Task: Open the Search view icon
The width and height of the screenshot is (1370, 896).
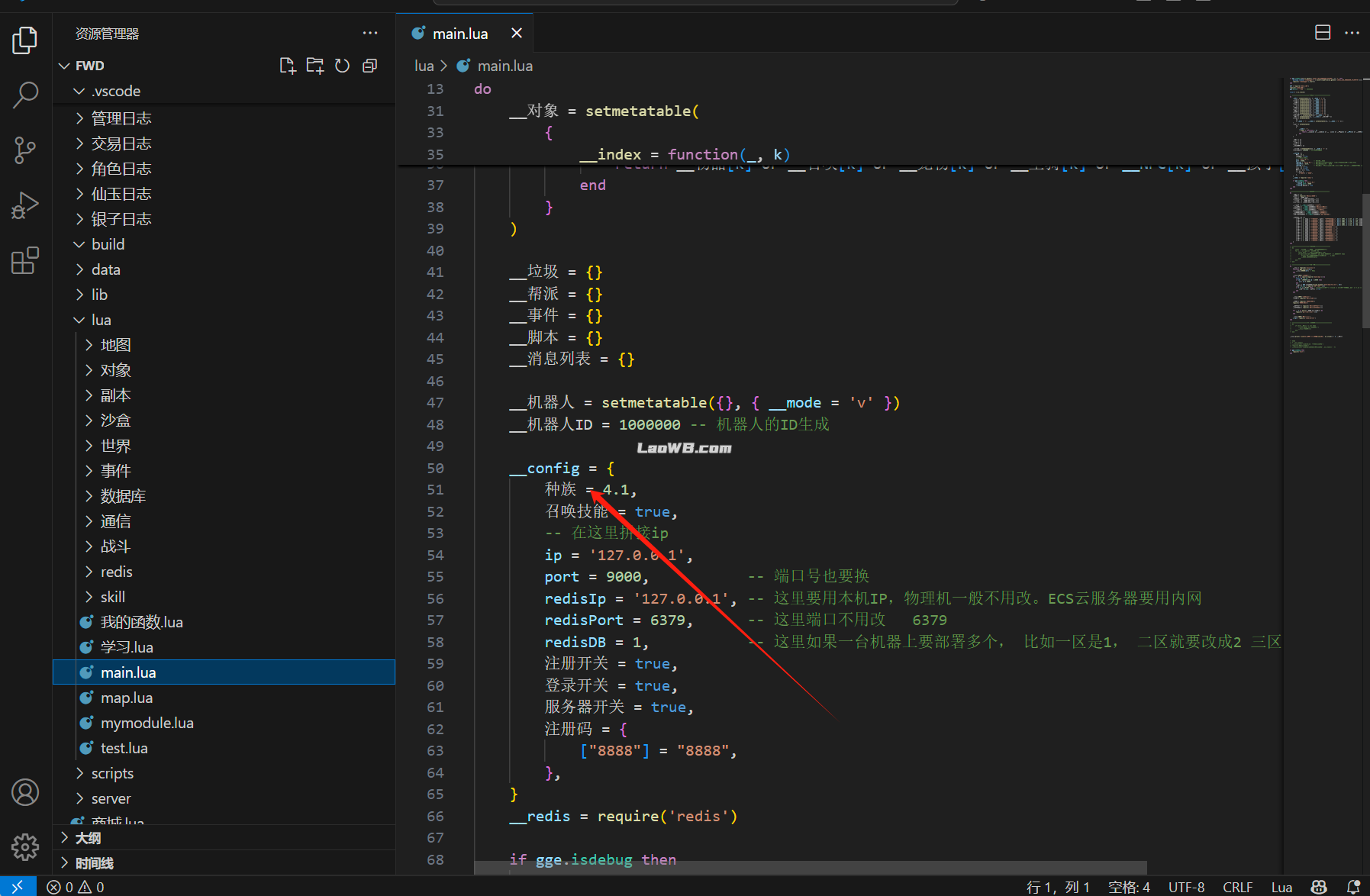Action: click(x=25, y=95)
